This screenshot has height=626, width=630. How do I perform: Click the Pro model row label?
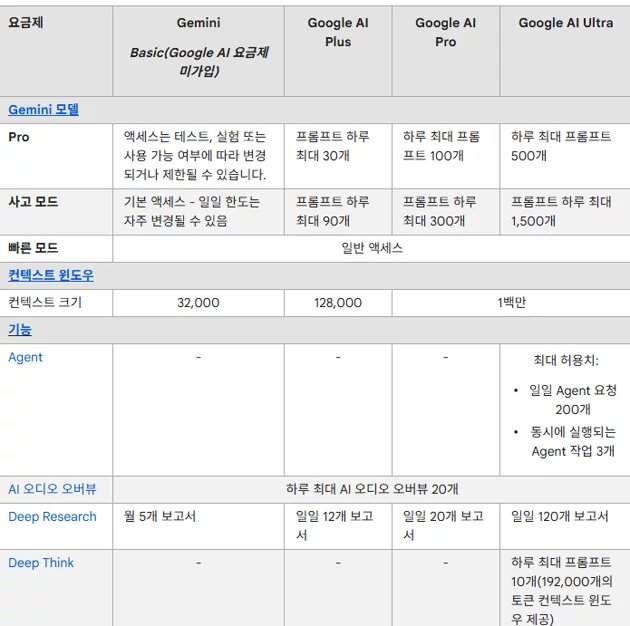coord(19,137)
